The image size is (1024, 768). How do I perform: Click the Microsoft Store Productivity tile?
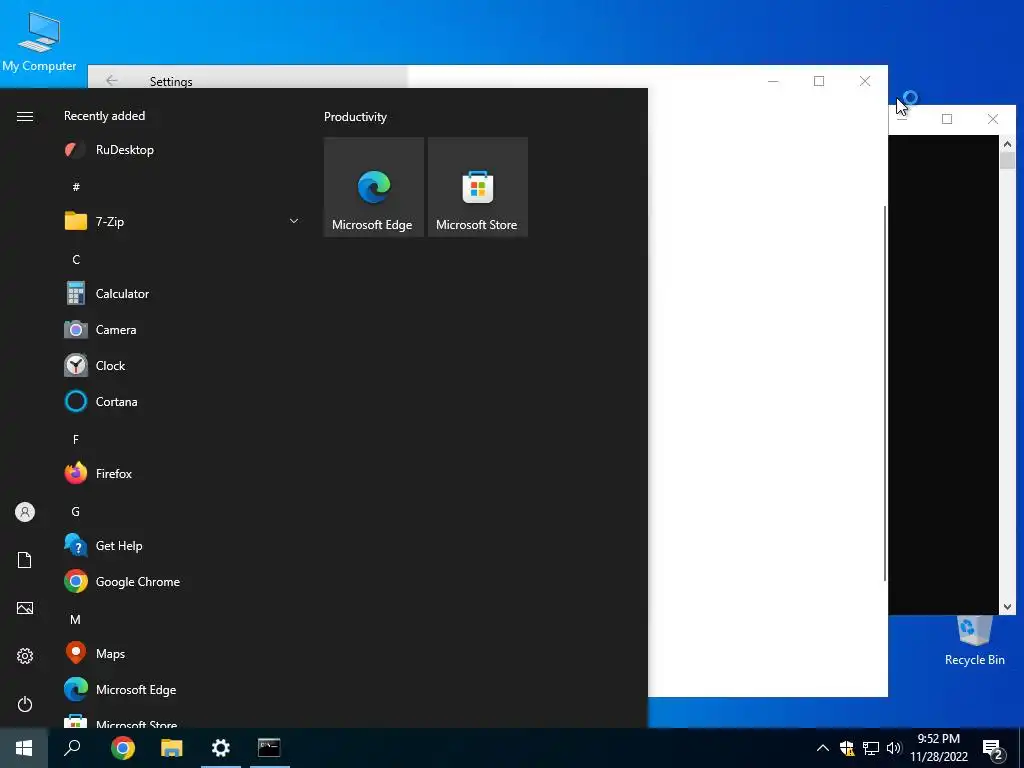point(477,187)
